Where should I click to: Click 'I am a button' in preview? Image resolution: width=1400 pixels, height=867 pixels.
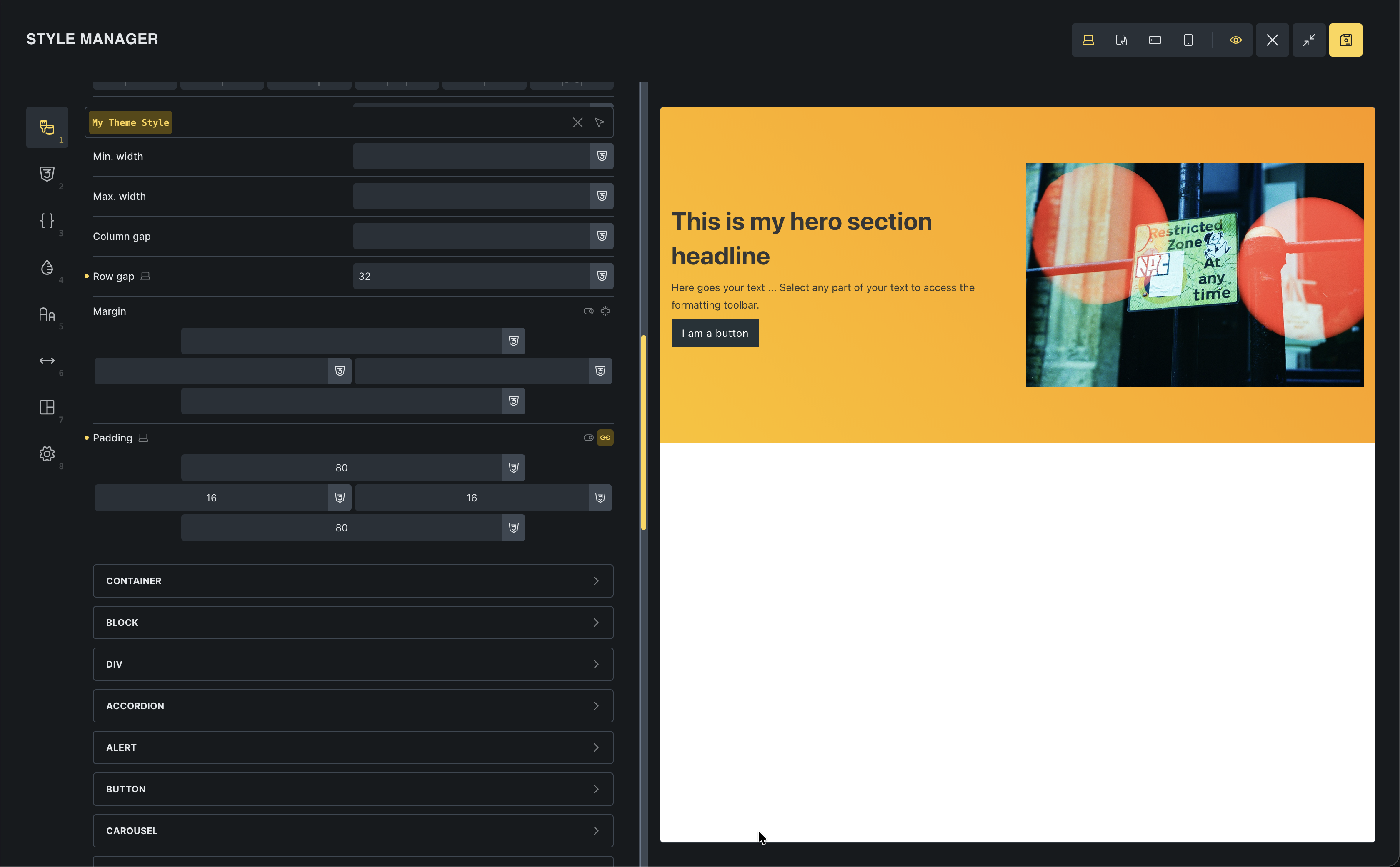(714, 333)
